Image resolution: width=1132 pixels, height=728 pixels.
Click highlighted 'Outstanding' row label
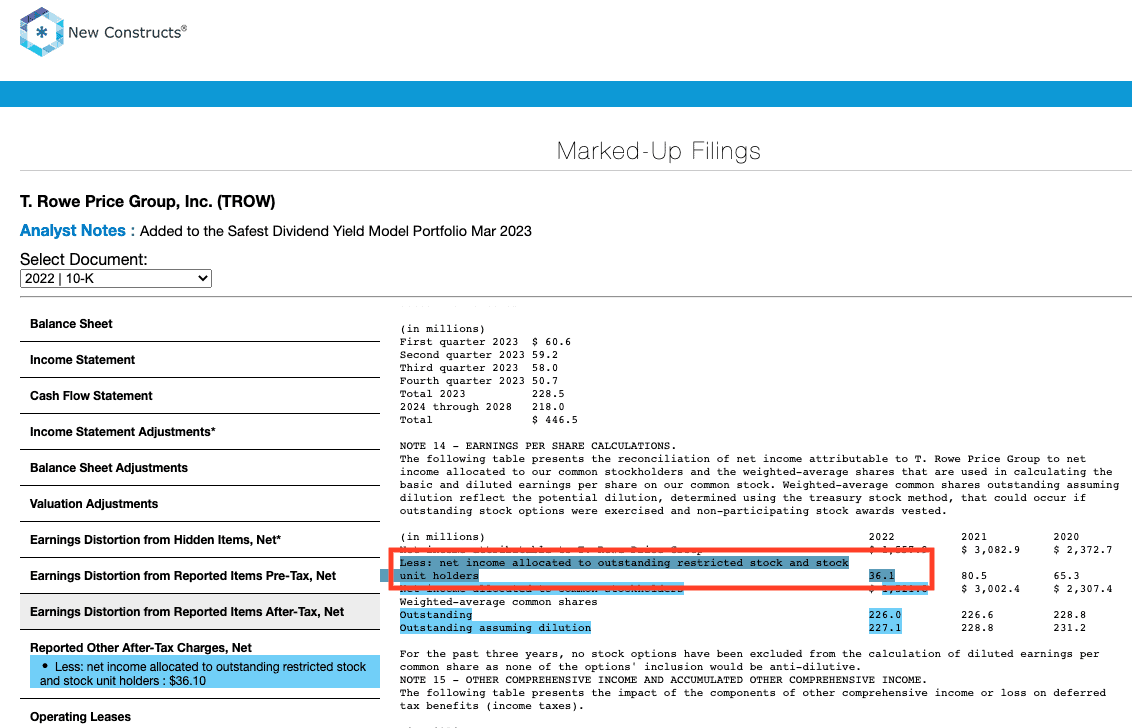(435, 615)
